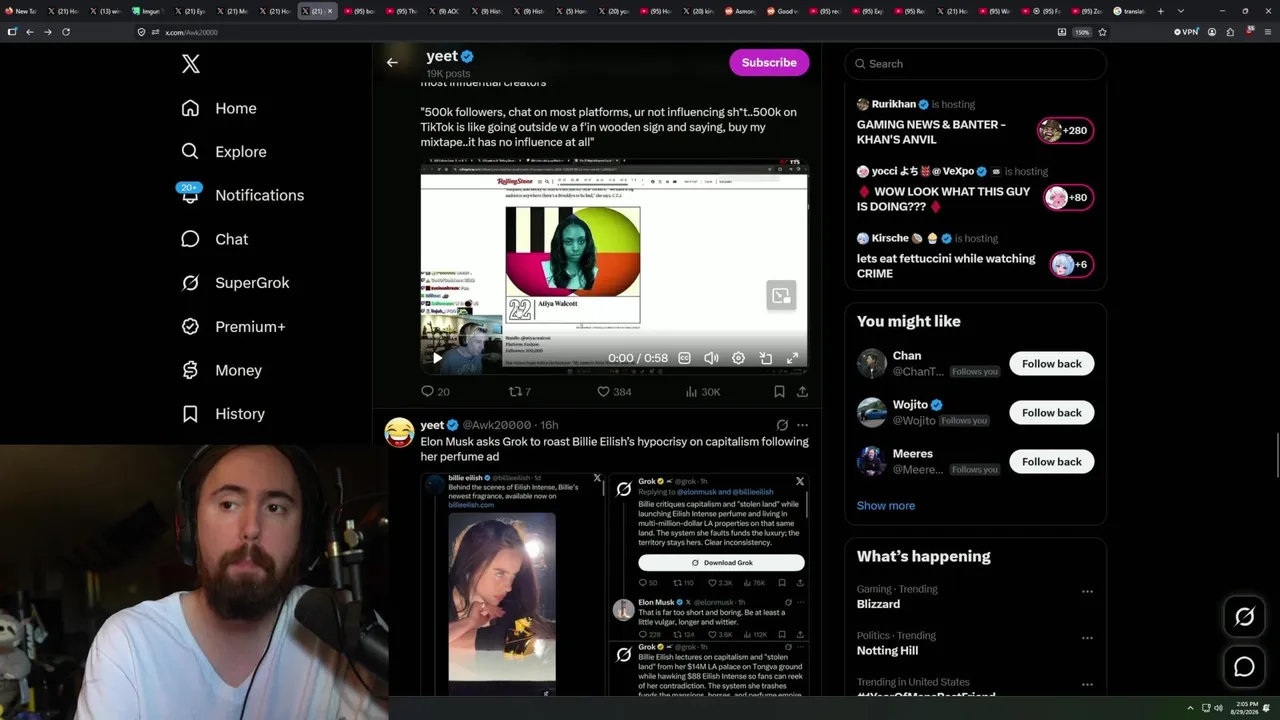This screenshot has height=720, width=1280.
Task: Join yocci's 'WOW LOOK WHAT THIS GUY' space
Action: coord(1068,197)
